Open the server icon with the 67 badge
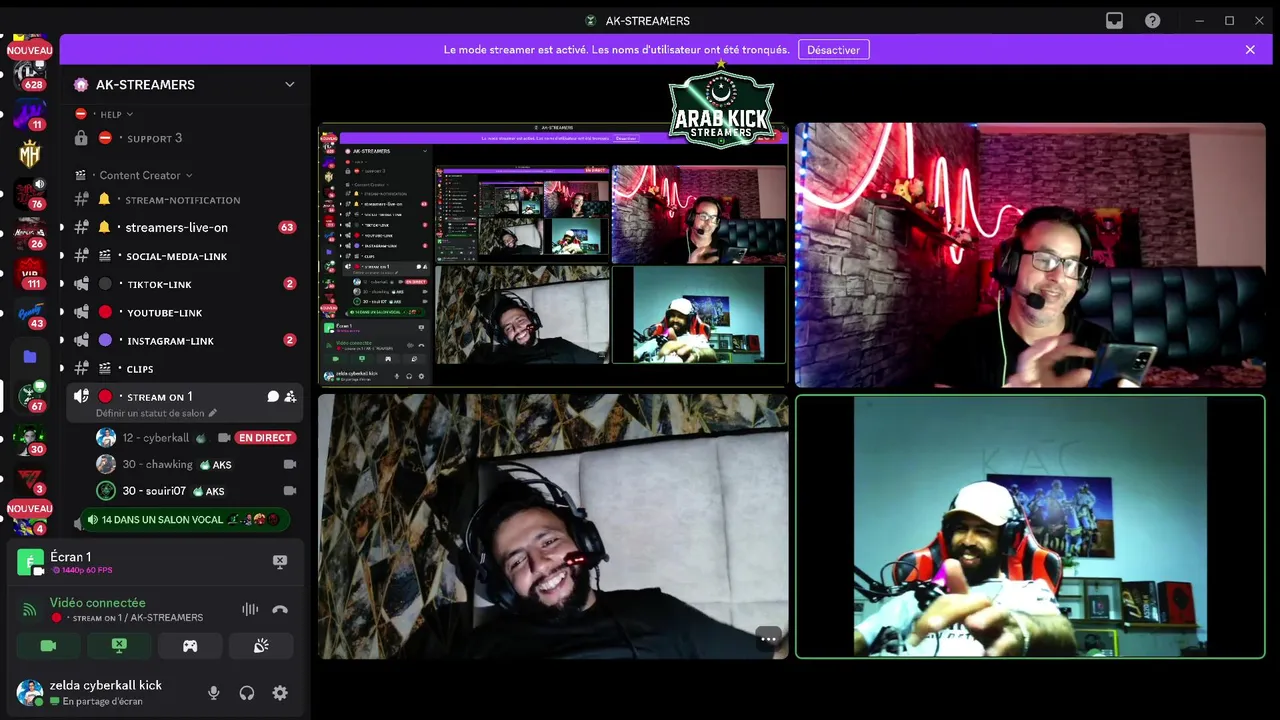The width and height of the screenshot is (1280, 720). click(x=31, y=396)
